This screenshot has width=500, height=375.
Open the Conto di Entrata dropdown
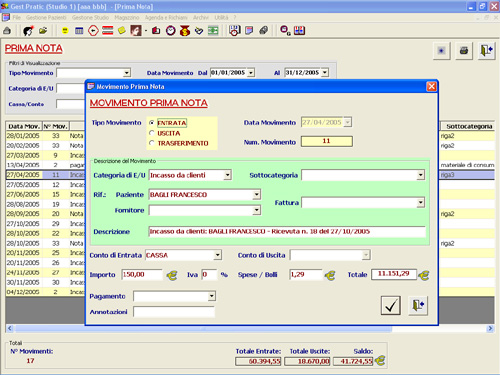click(217, 255)
